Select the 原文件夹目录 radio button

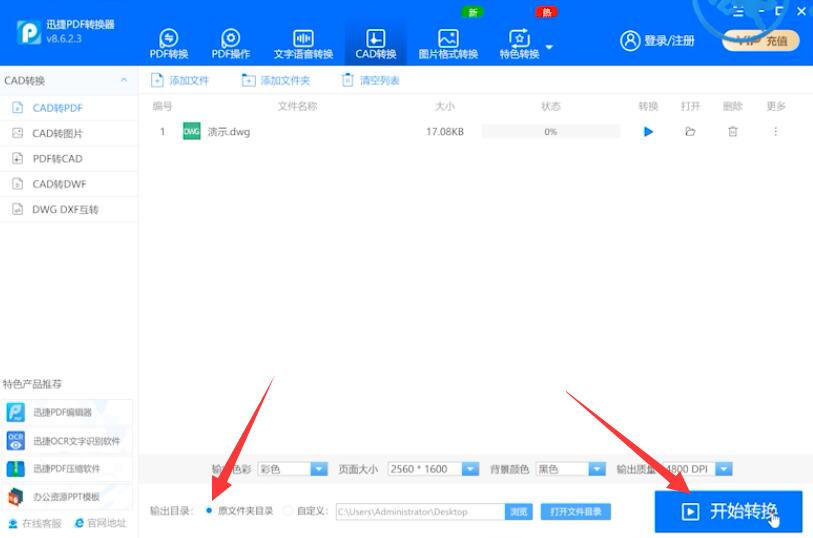click(209, 511)
